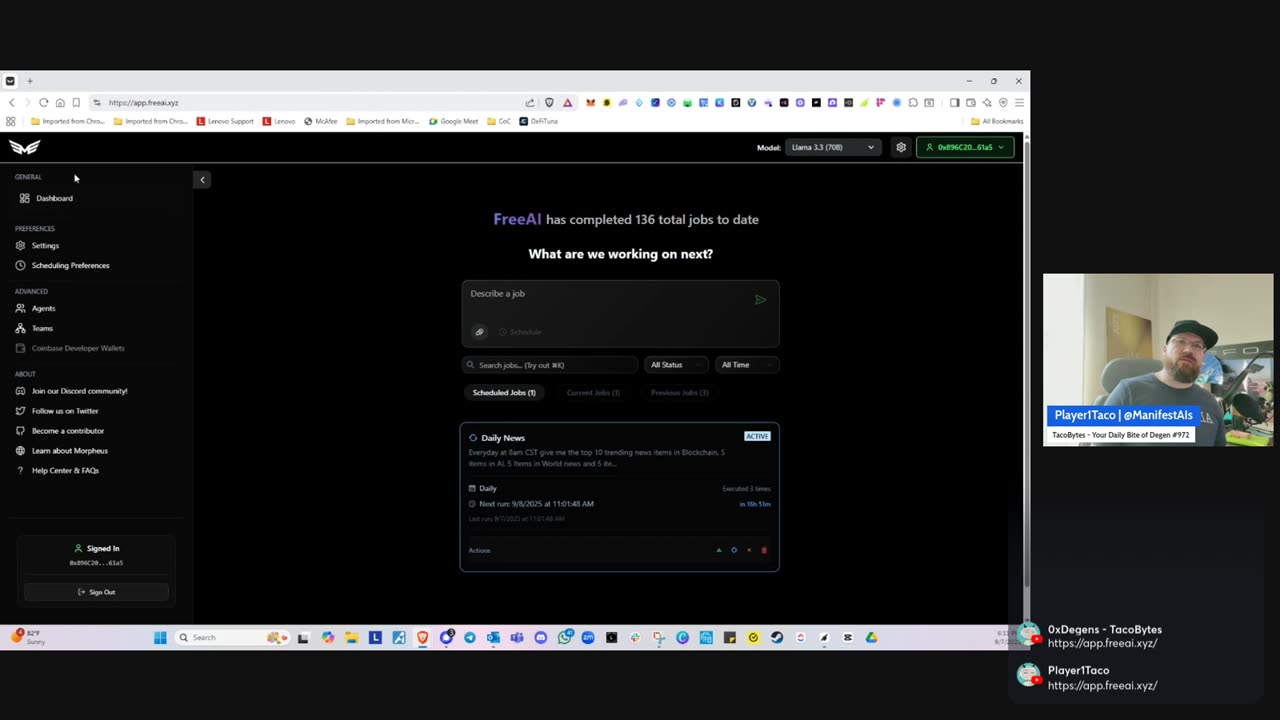Viewport: 1280px width, 720px height.
Task: Click the Sign Out button
Action: (96, 592)
